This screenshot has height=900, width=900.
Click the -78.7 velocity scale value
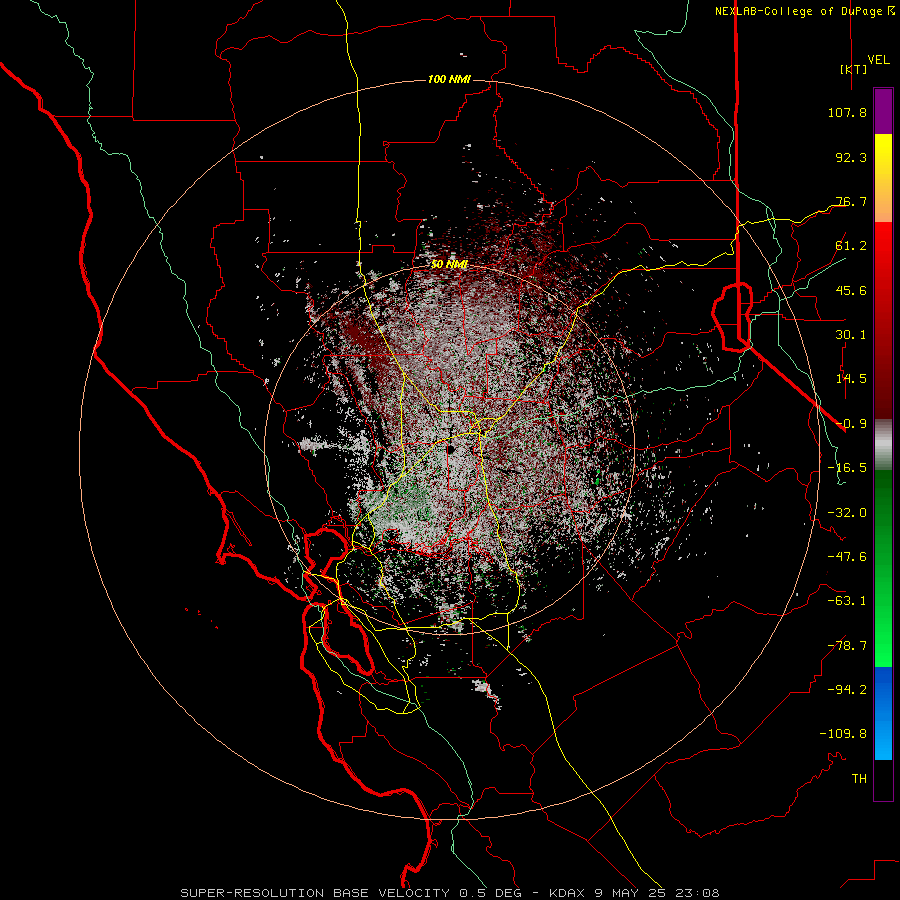point(847,646)
